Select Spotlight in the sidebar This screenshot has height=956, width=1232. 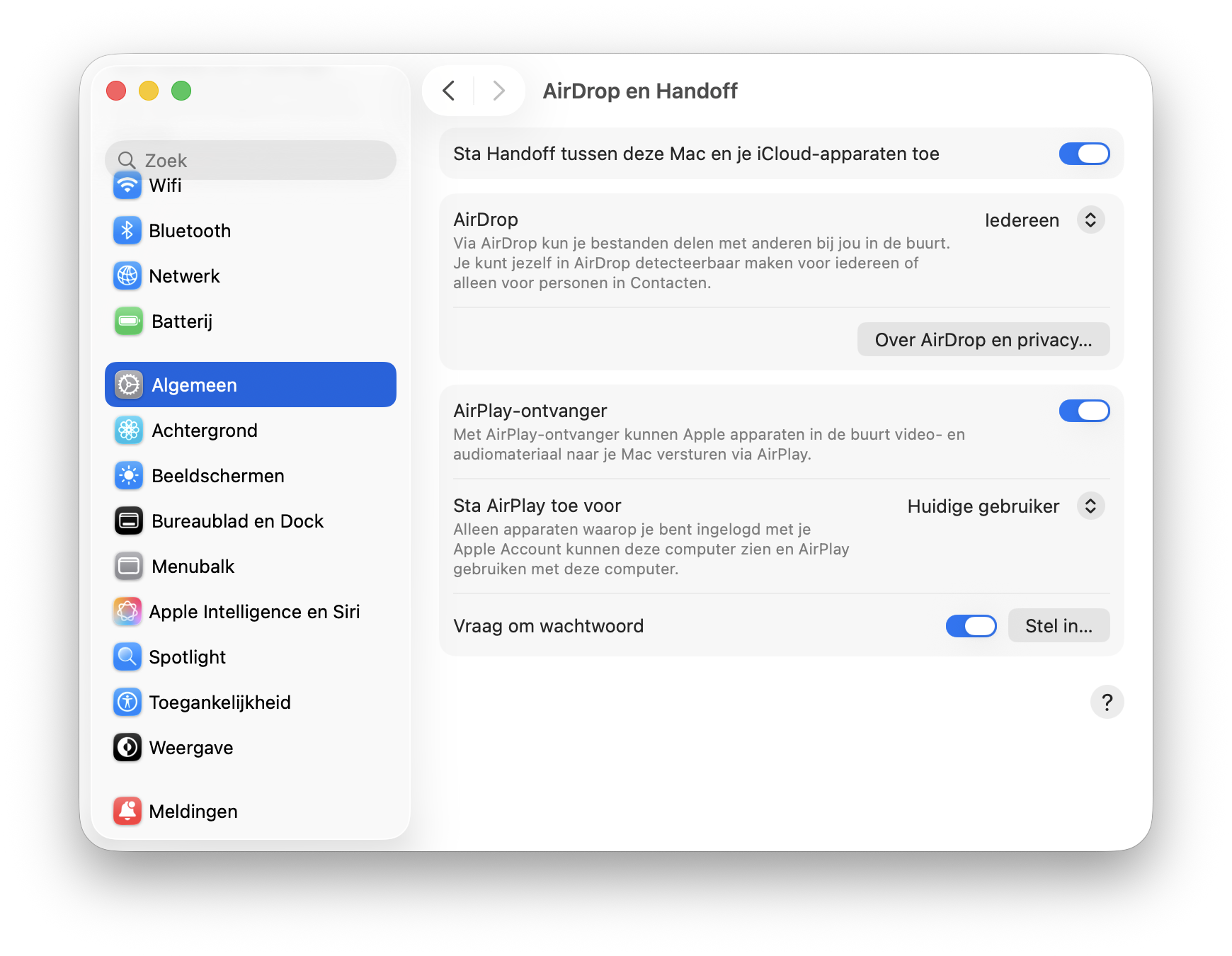point(188,657)
